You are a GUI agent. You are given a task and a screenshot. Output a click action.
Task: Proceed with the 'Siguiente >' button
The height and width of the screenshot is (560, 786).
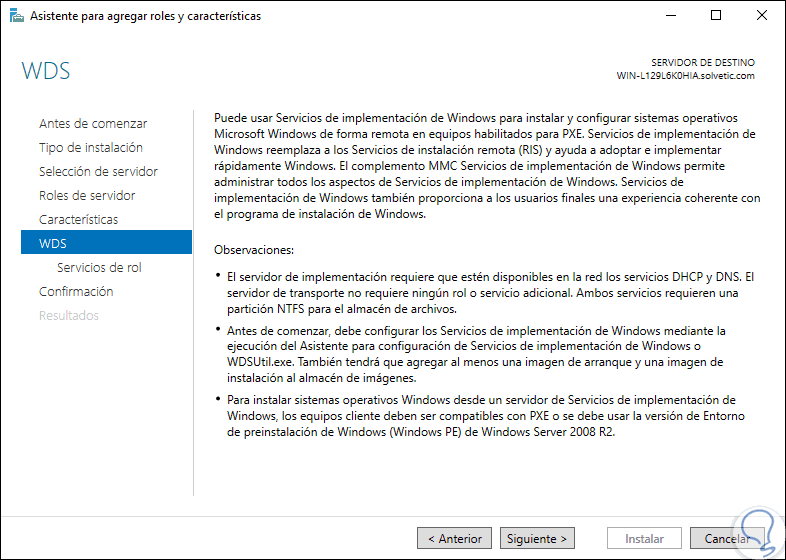537,538
